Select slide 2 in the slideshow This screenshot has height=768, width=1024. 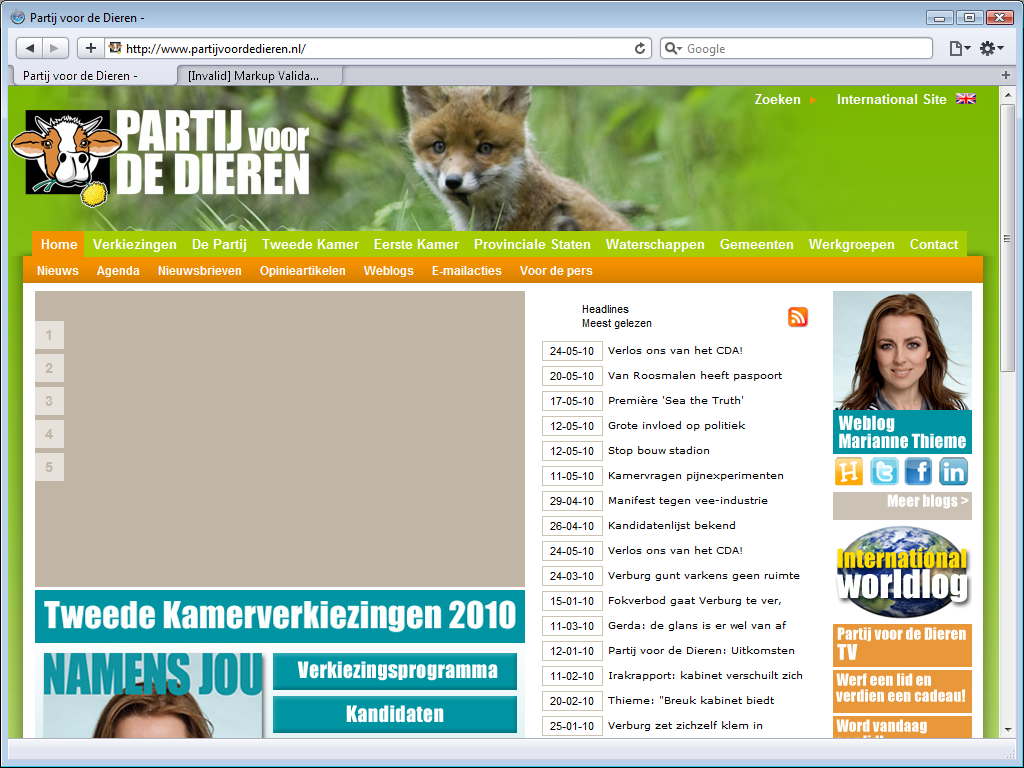pos(49,368)
